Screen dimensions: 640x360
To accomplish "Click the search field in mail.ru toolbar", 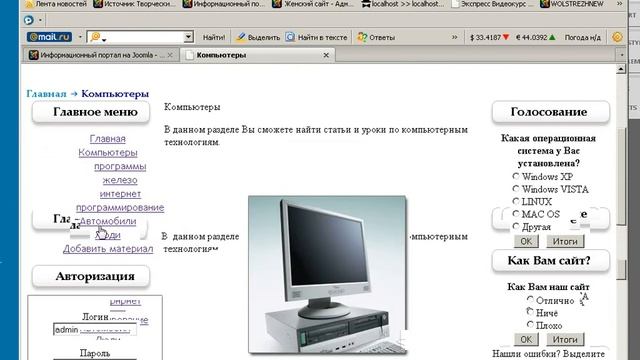I will click(x=140, y=37).
